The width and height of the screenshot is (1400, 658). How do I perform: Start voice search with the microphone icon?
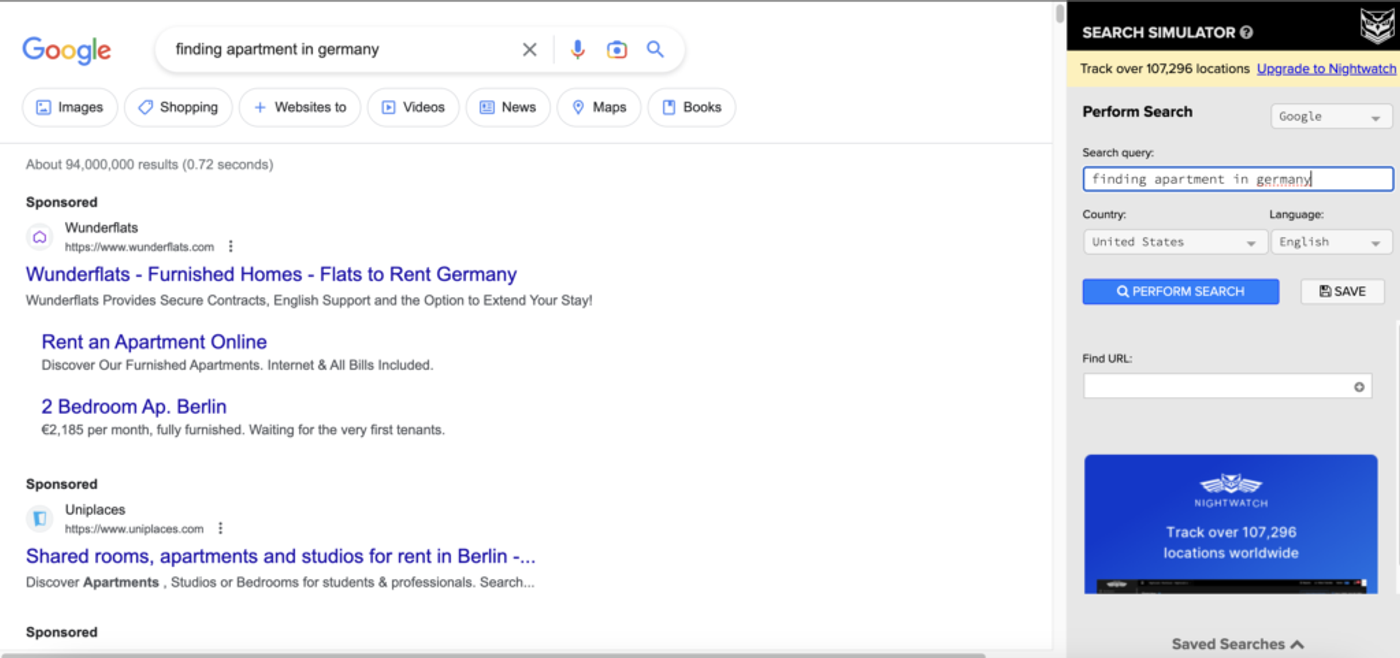tap(578, 48)
